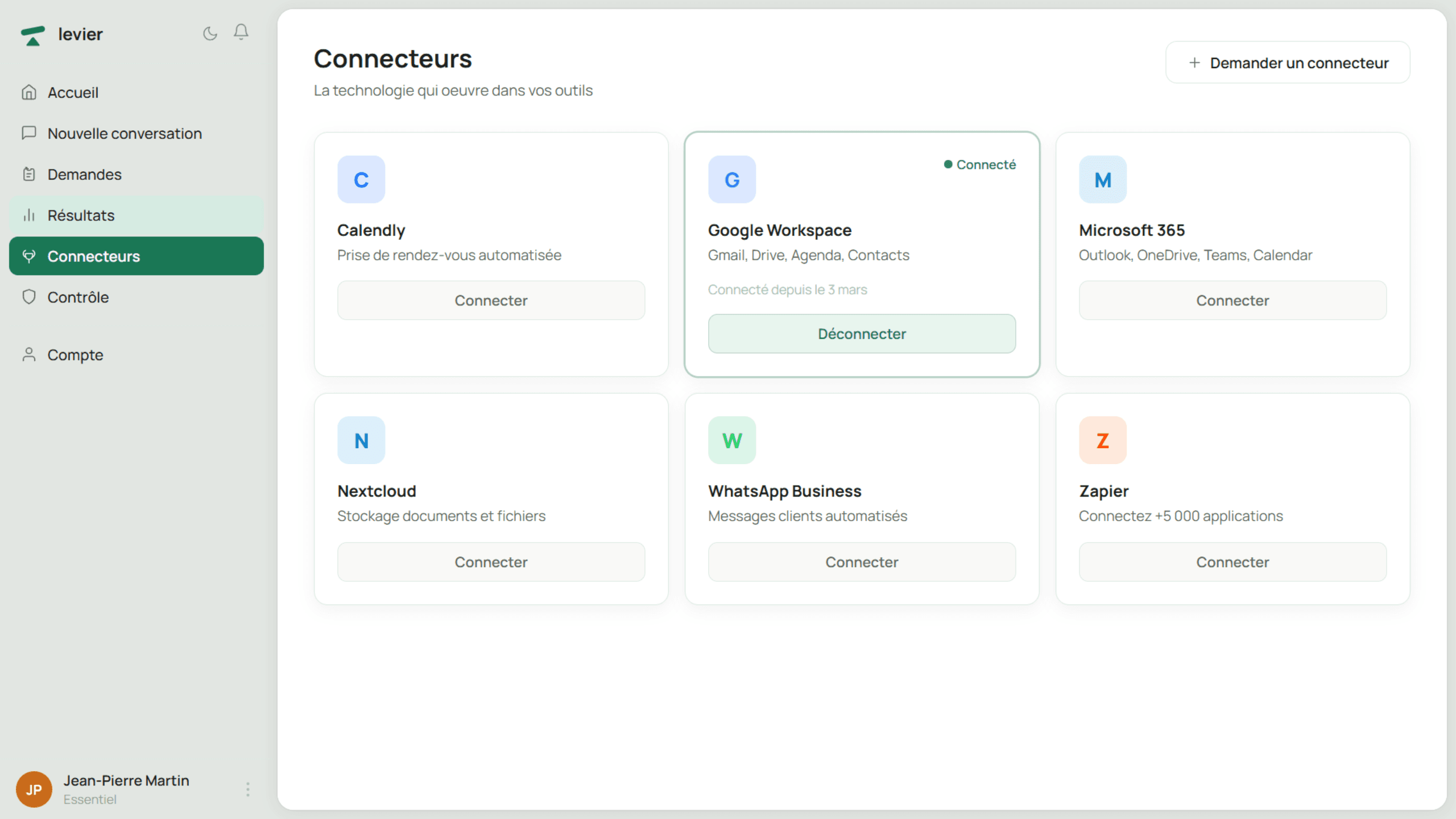
Task: Click the Microsoft 365 card title
Action: pyautogui.click(x=1132, y=230)
